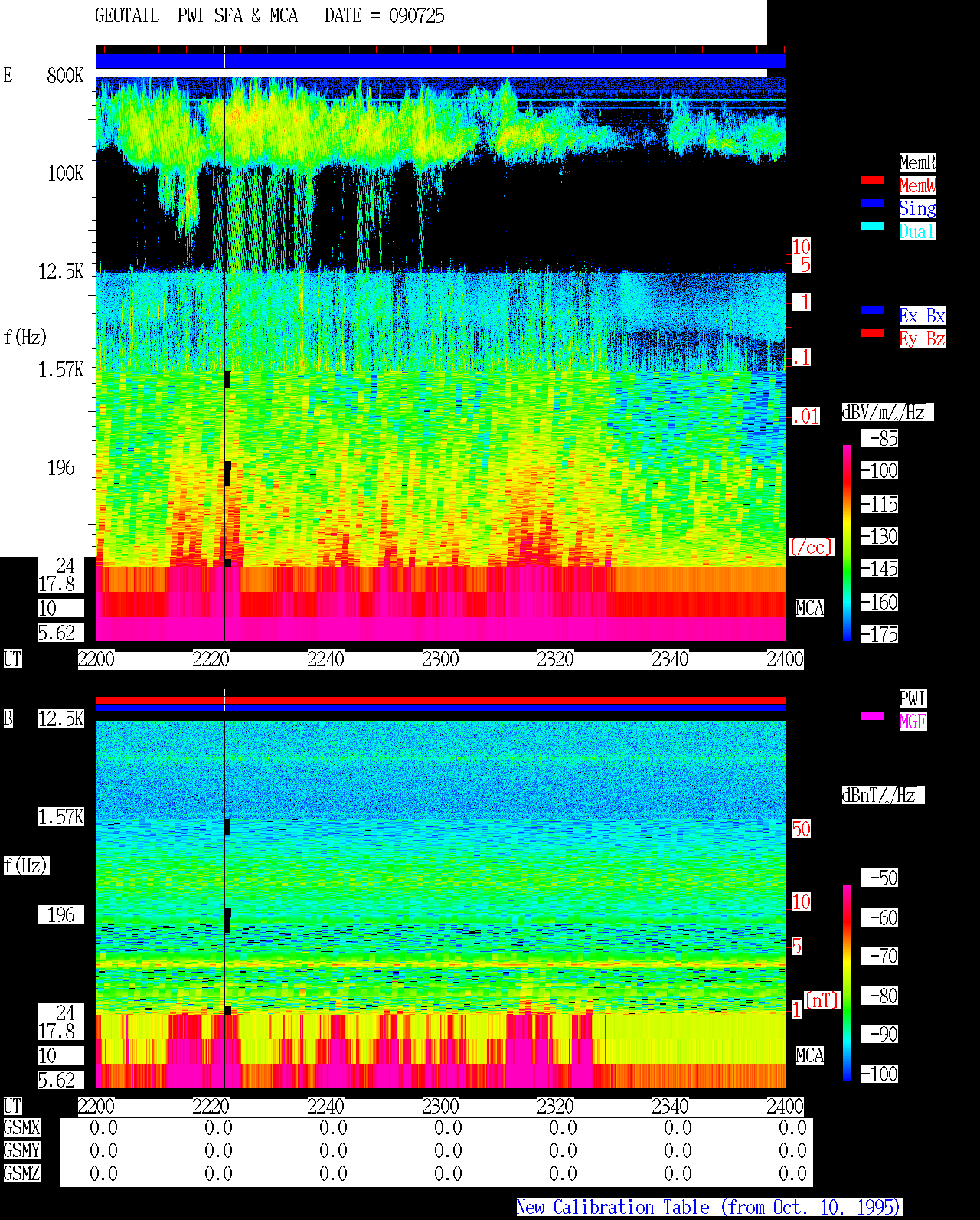The width and height of the screenshot is (980, 1220).
Task: Click the [nT] magnetic field axis label
Action: 822,1000
